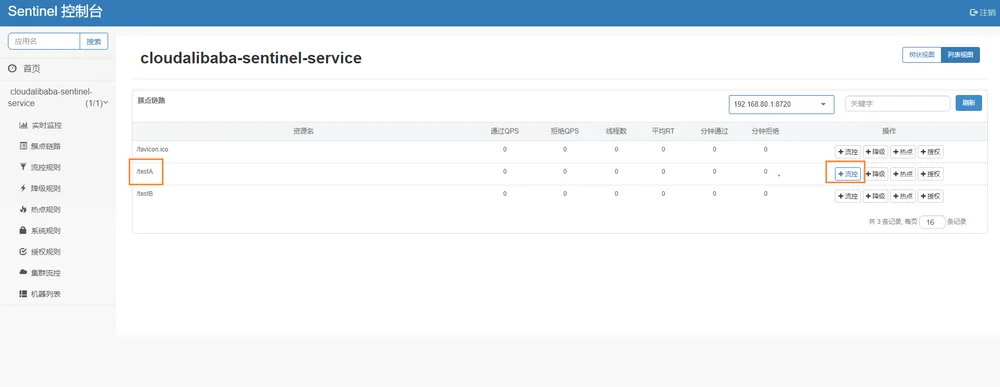Open 热点规则 in the sidebar
Screen dimensions: 1000x387
(41, 209)
